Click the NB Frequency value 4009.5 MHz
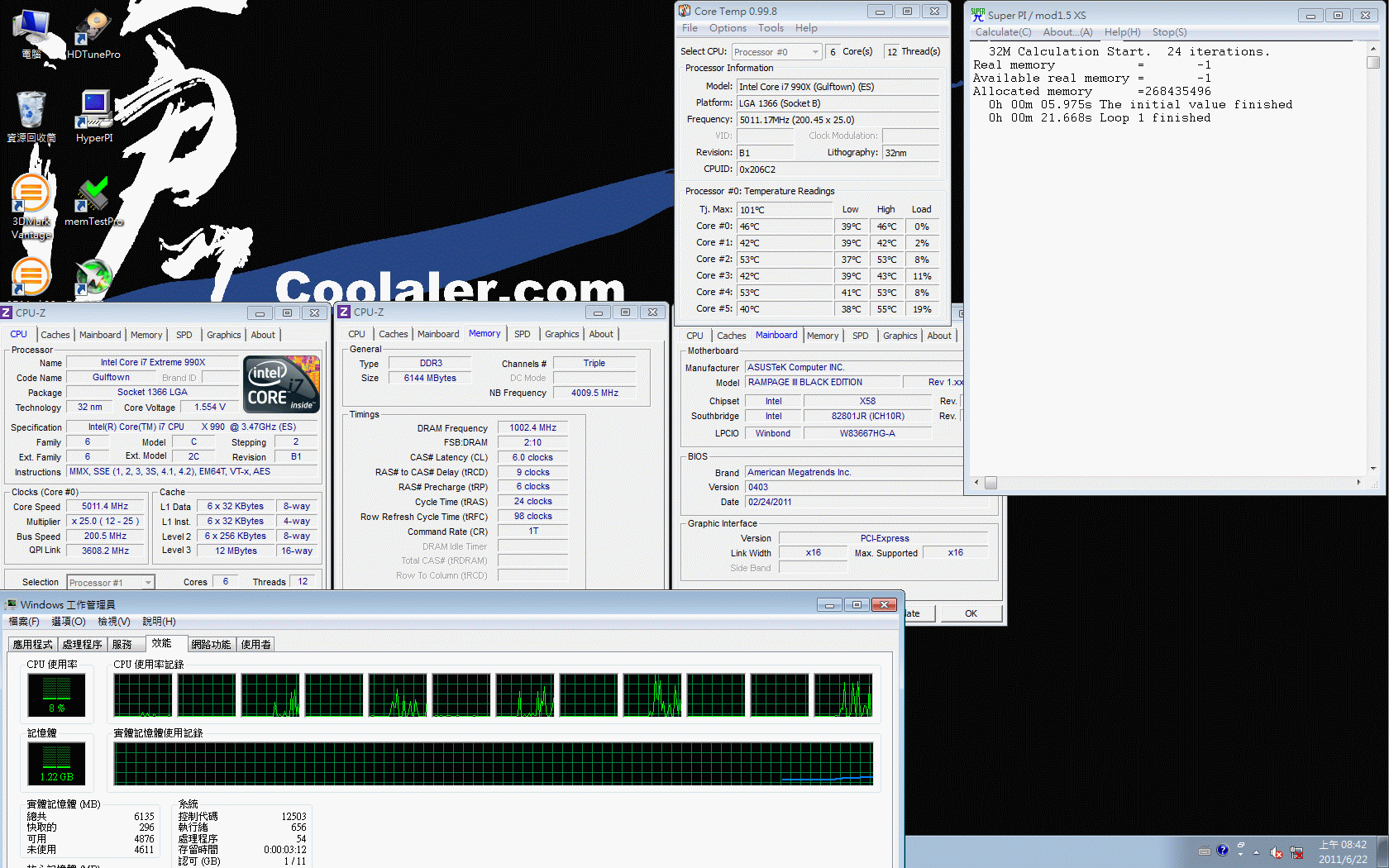Screen dimensions: 1389x868 point(594,393)
